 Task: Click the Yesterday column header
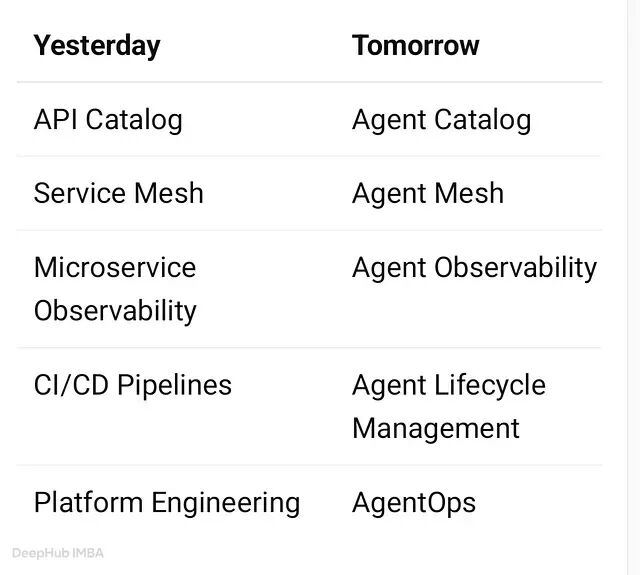pos(97,46)
